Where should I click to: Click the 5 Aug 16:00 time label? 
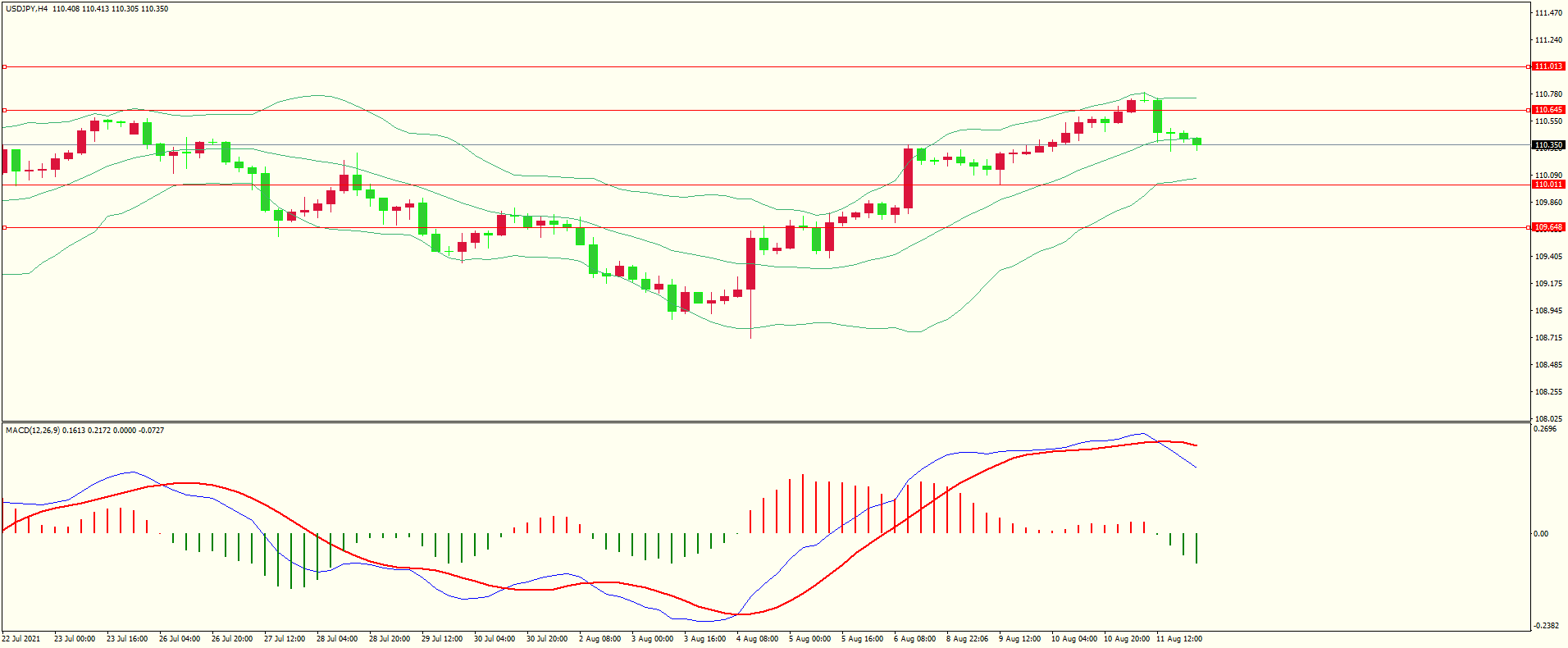863,639
